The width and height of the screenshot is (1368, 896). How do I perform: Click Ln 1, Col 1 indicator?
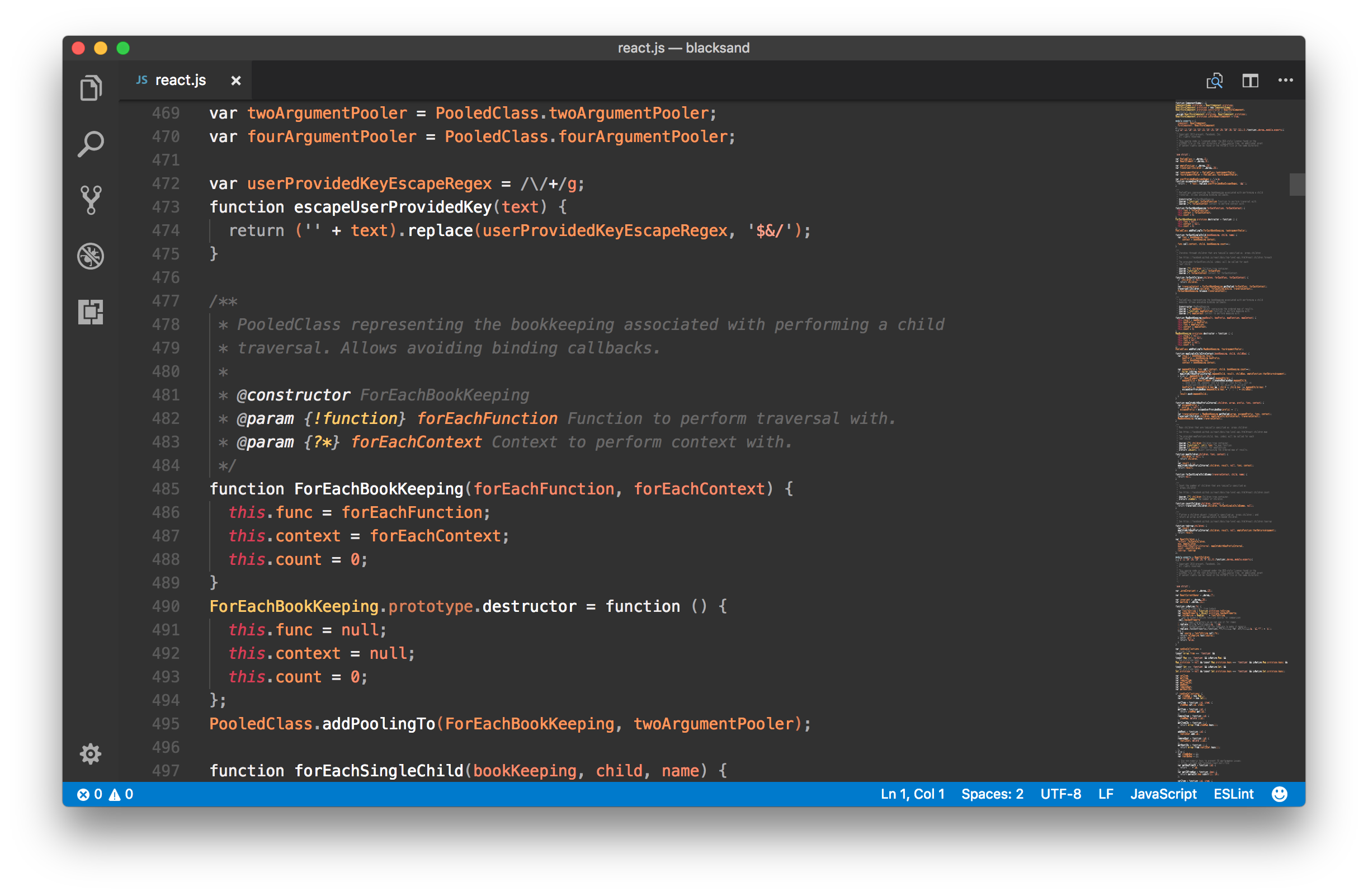[x=912, y=794]
